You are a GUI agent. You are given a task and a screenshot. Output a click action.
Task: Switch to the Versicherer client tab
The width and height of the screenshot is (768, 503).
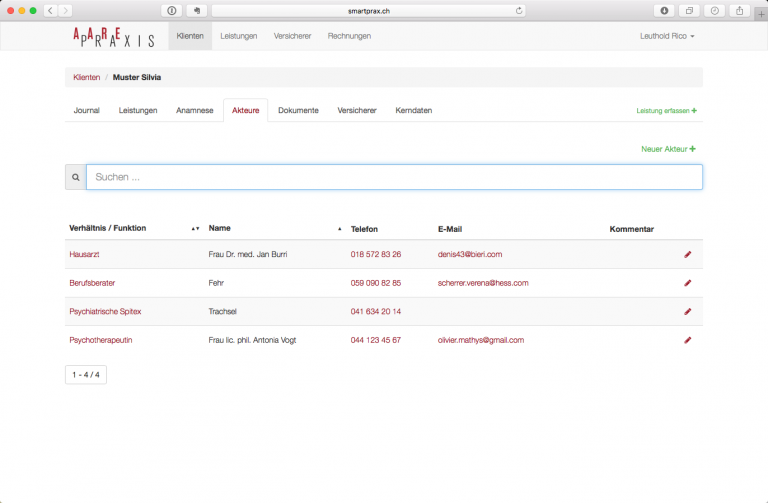coord(357,110)
